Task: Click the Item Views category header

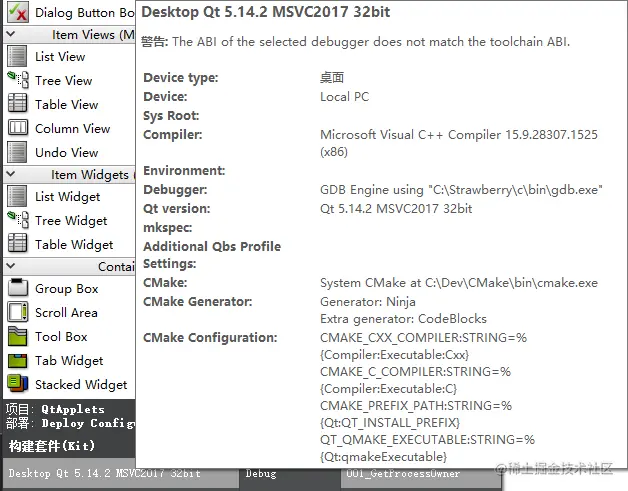Action: pos(69,34)
